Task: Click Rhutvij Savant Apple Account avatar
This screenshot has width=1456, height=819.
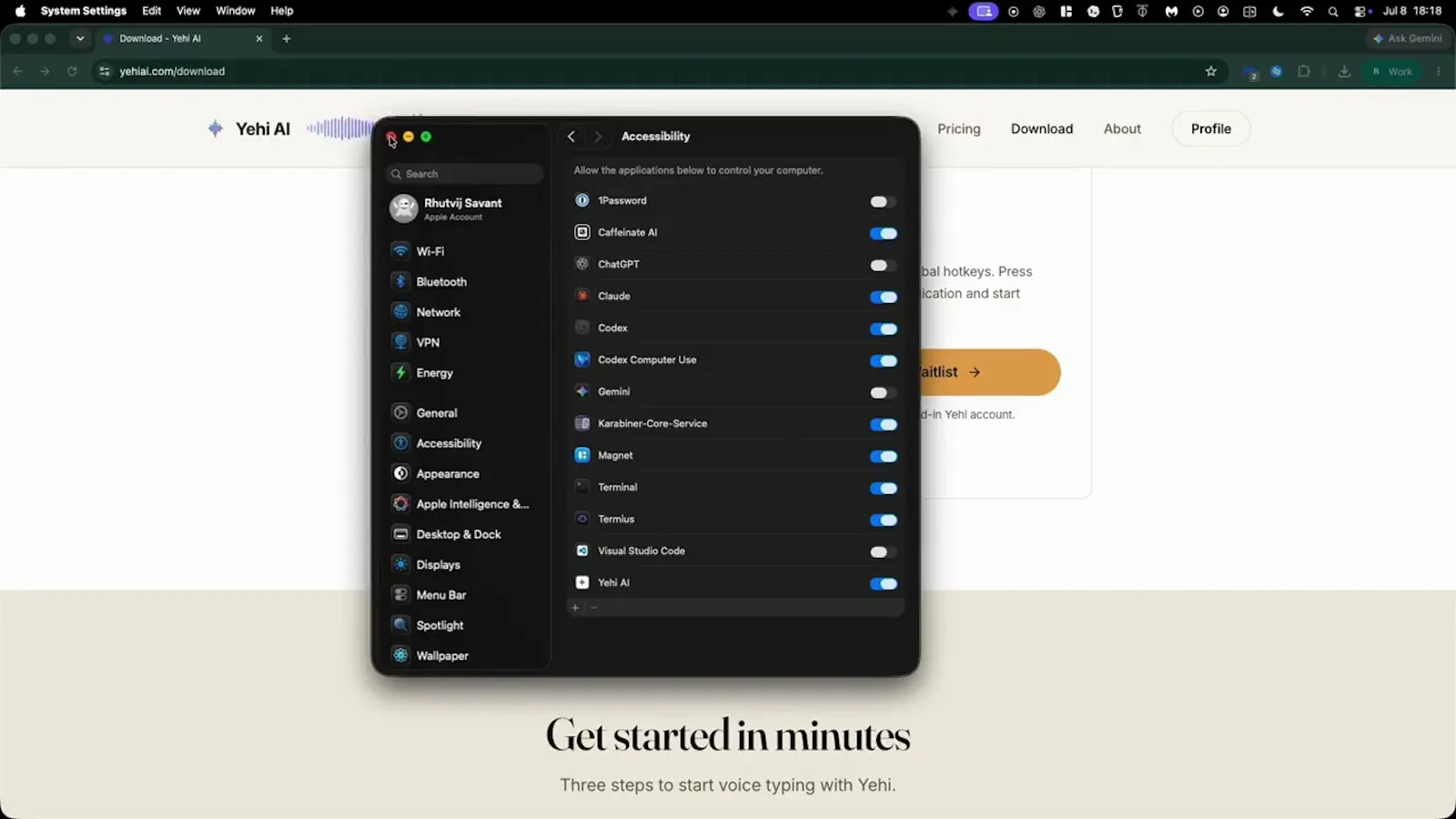Action: coord(403,208)
